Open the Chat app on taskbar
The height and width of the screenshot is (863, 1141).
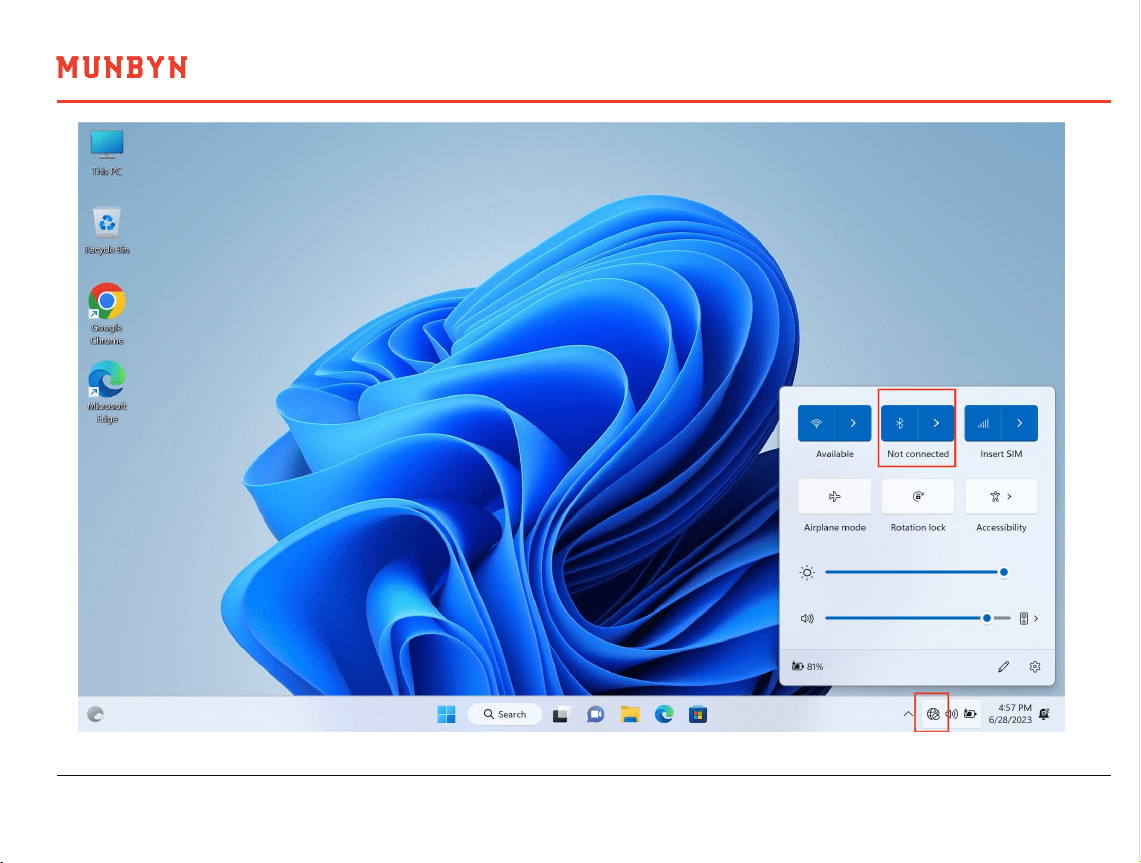(595, 715)
